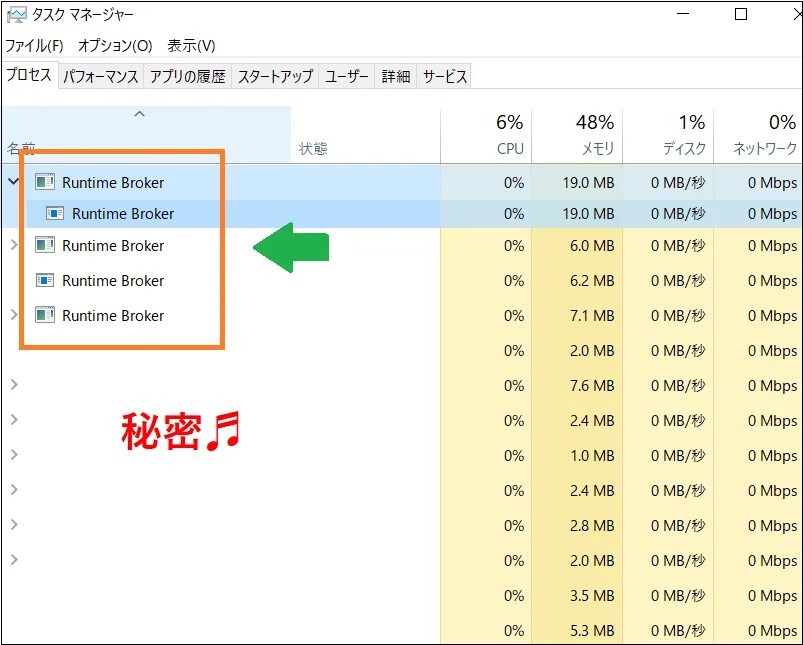Switch to the アプリの履歴 tab
The image size is (803, 645).
[x=187, y=76]
